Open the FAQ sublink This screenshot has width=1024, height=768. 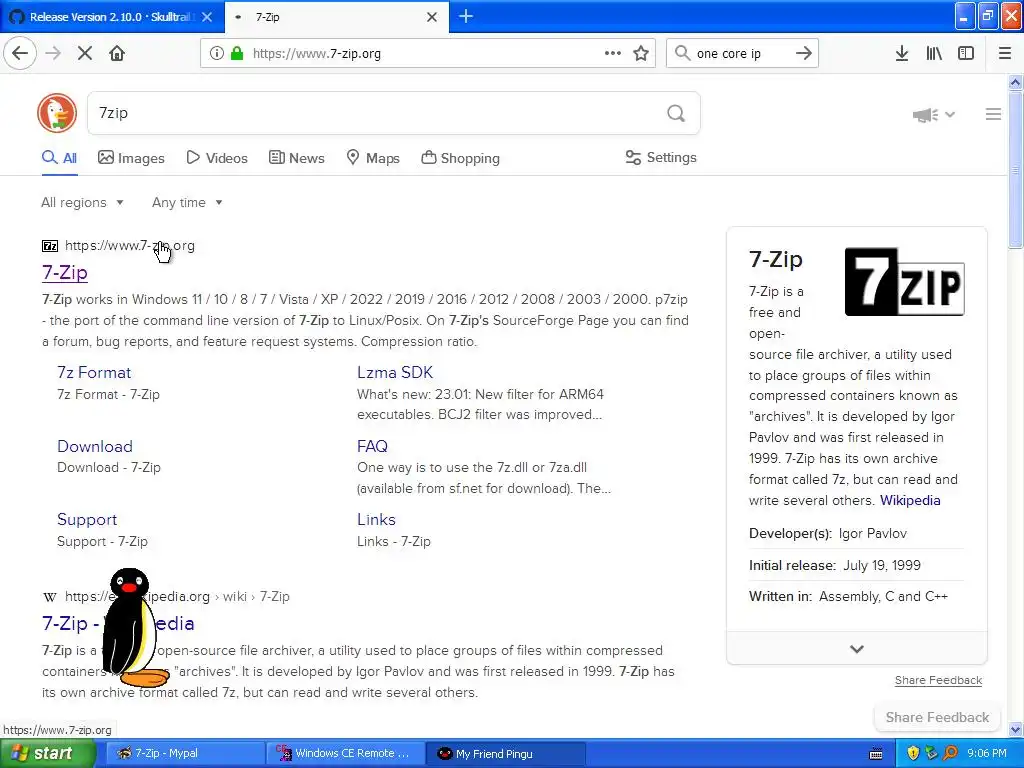point(372,446)
